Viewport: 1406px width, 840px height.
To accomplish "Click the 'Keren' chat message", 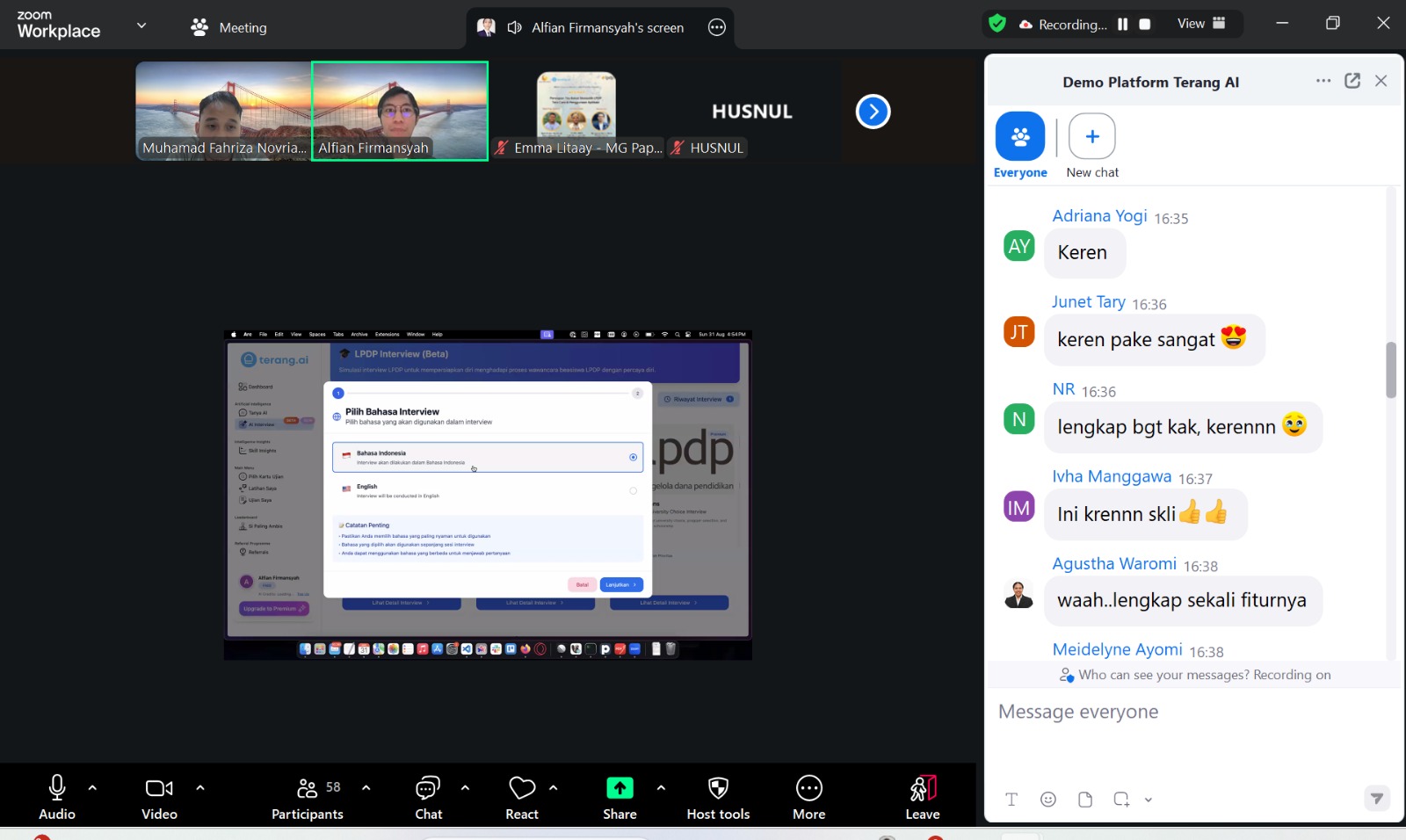I will [x=1084, y=253].
